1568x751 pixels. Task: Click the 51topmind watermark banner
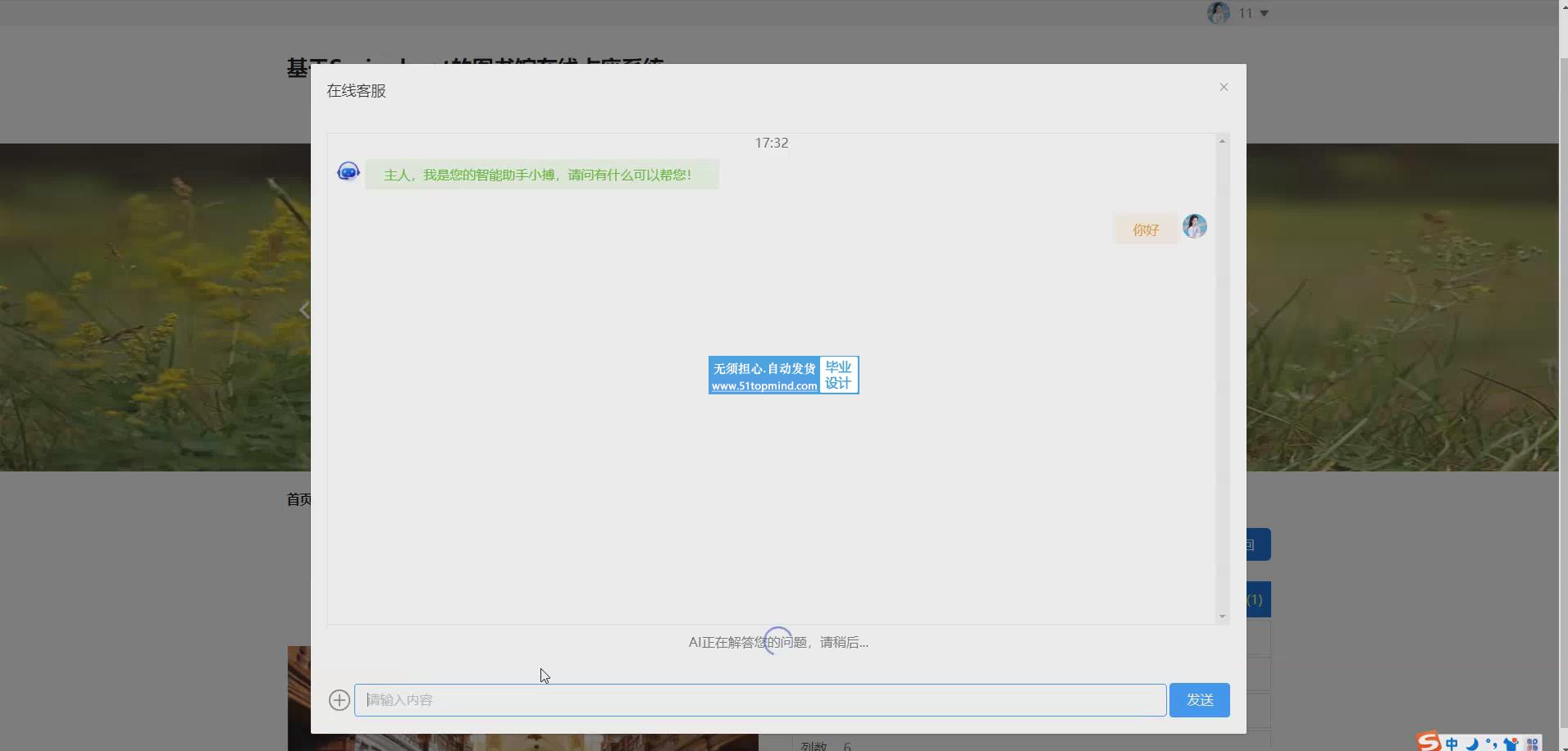[x=783, y=375]
